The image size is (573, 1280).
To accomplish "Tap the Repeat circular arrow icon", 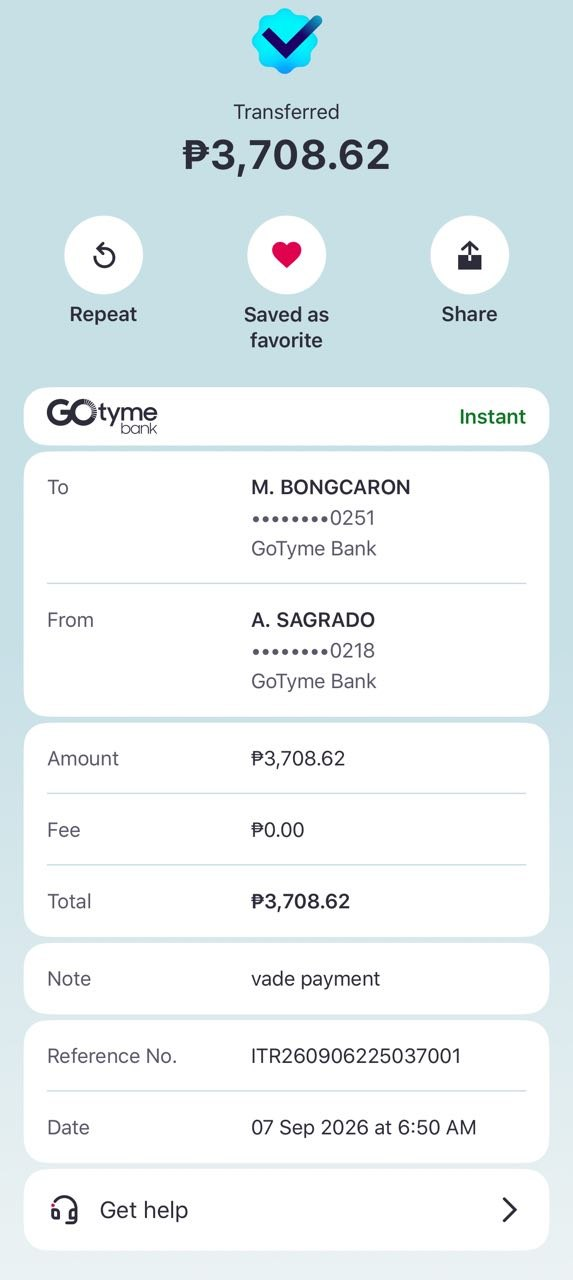I will [104, 256].
